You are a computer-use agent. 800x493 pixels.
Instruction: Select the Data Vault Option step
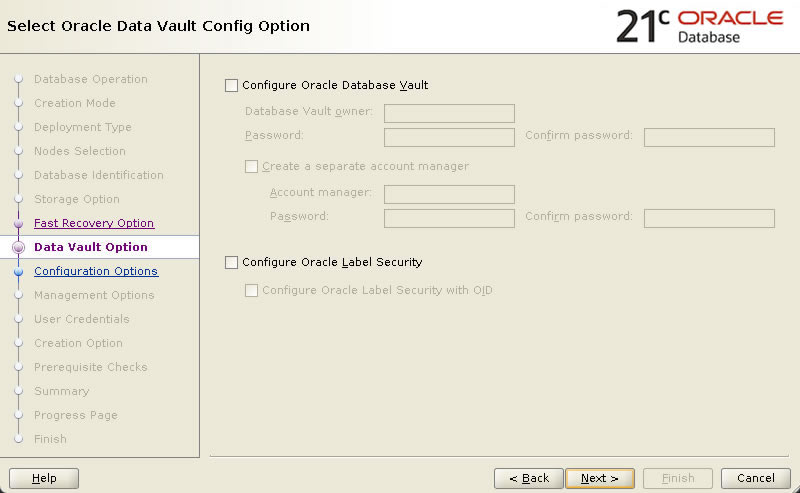point(91,247)
